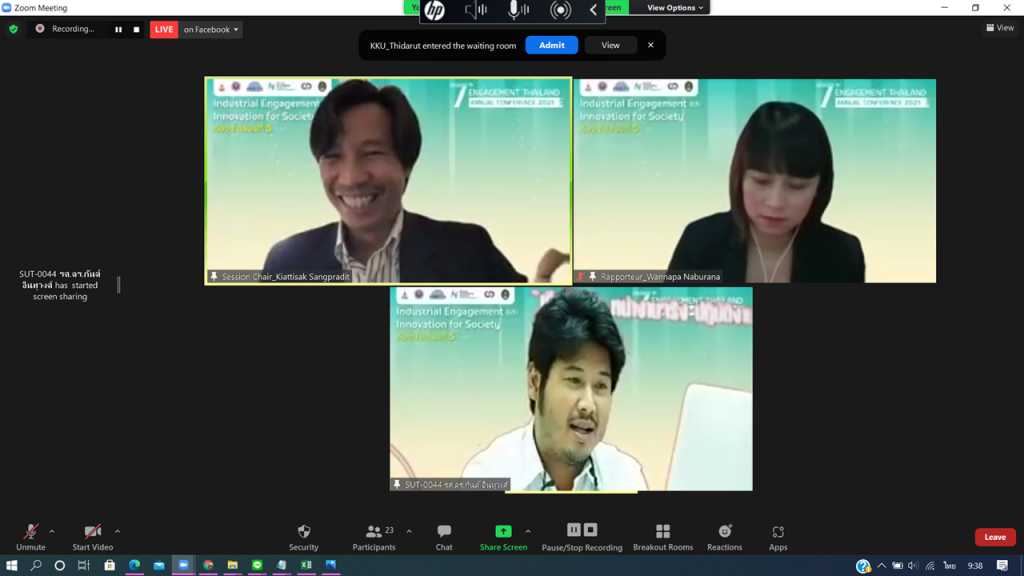Open the Windows Start menu
The width and height of the screenshot is (1024, 576).
[12, 565]
